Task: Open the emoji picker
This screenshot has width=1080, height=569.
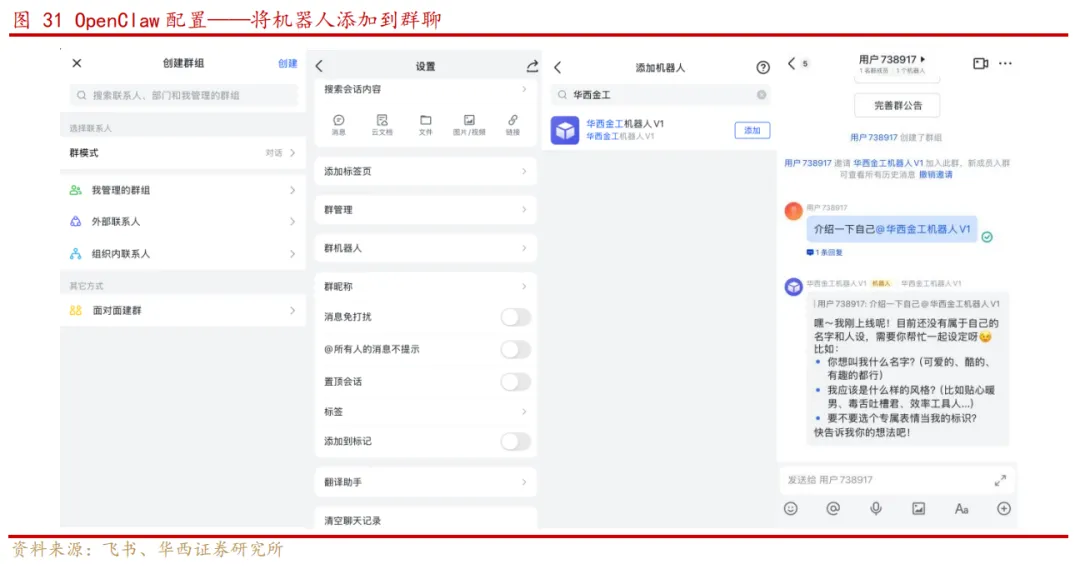Action: pos(791,508)
